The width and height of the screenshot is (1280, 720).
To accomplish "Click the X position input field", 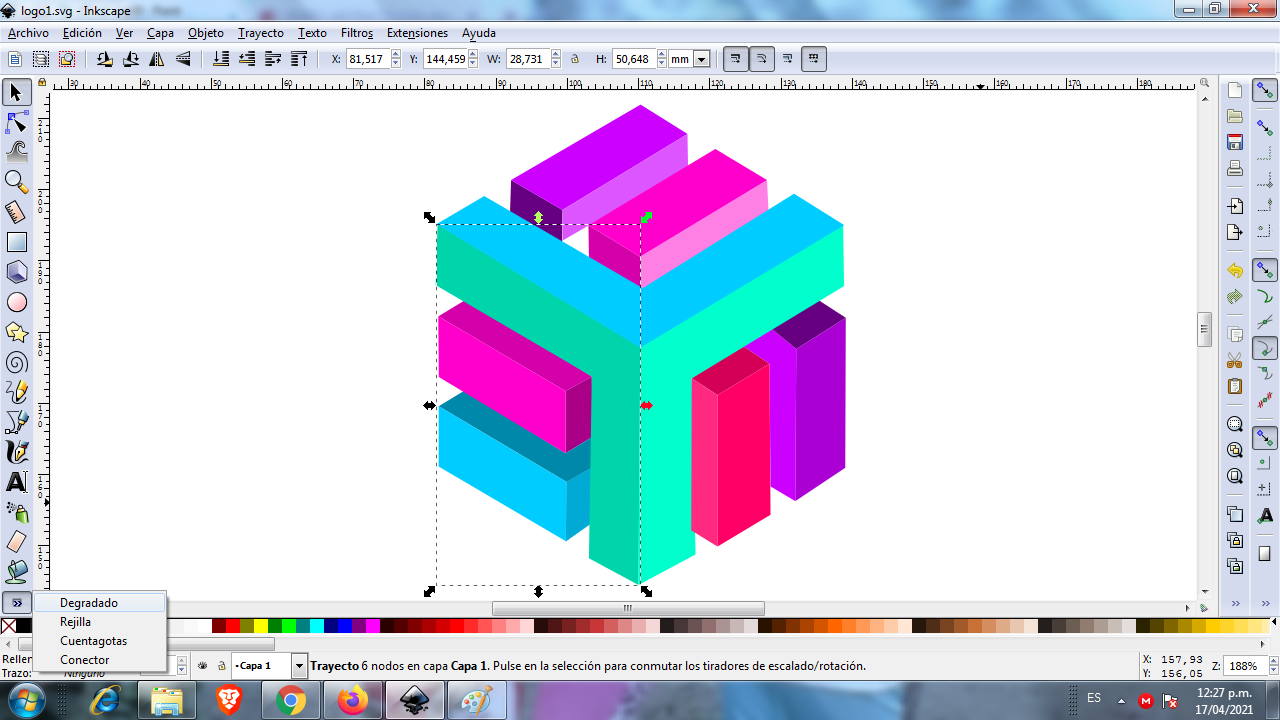I will click(x=367, y=59).
